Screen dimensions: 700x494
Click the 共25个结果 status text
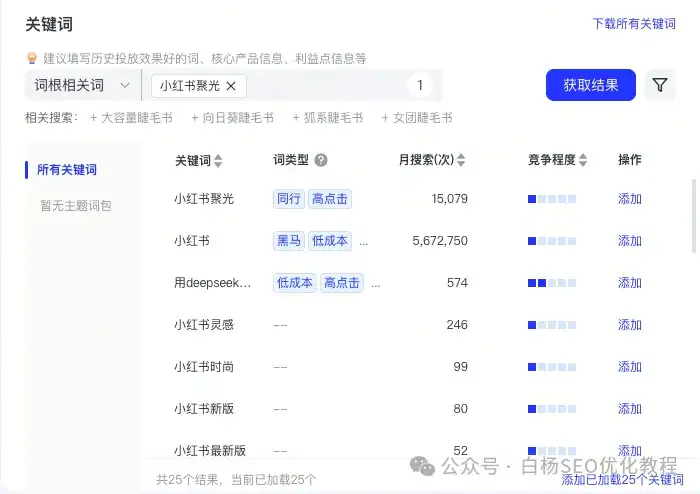point(237,480)
